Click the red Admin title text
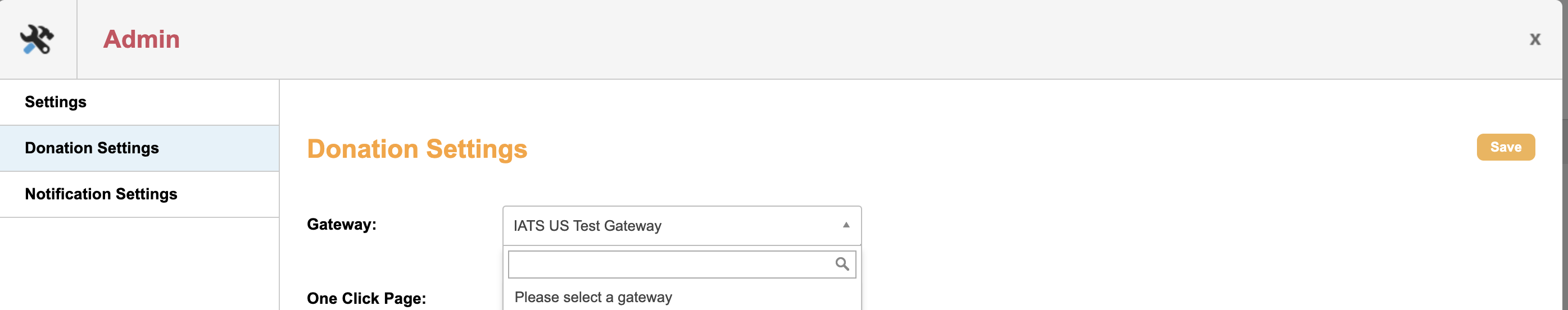1568x310 pixels. pyautogui.click(x=141, y=39)
